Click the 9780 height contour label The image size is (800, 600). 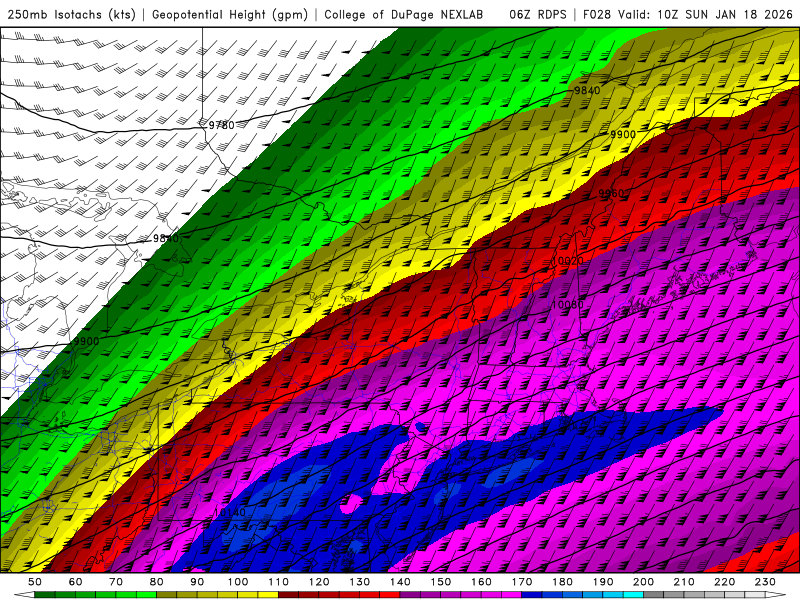pyautogui.click(x=222, y=125)
